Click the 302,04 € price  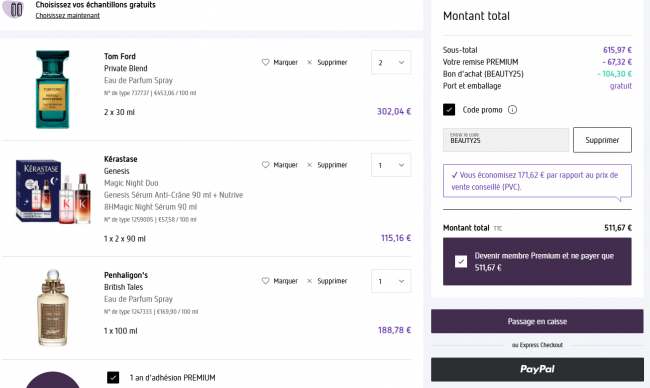[394, 112]
